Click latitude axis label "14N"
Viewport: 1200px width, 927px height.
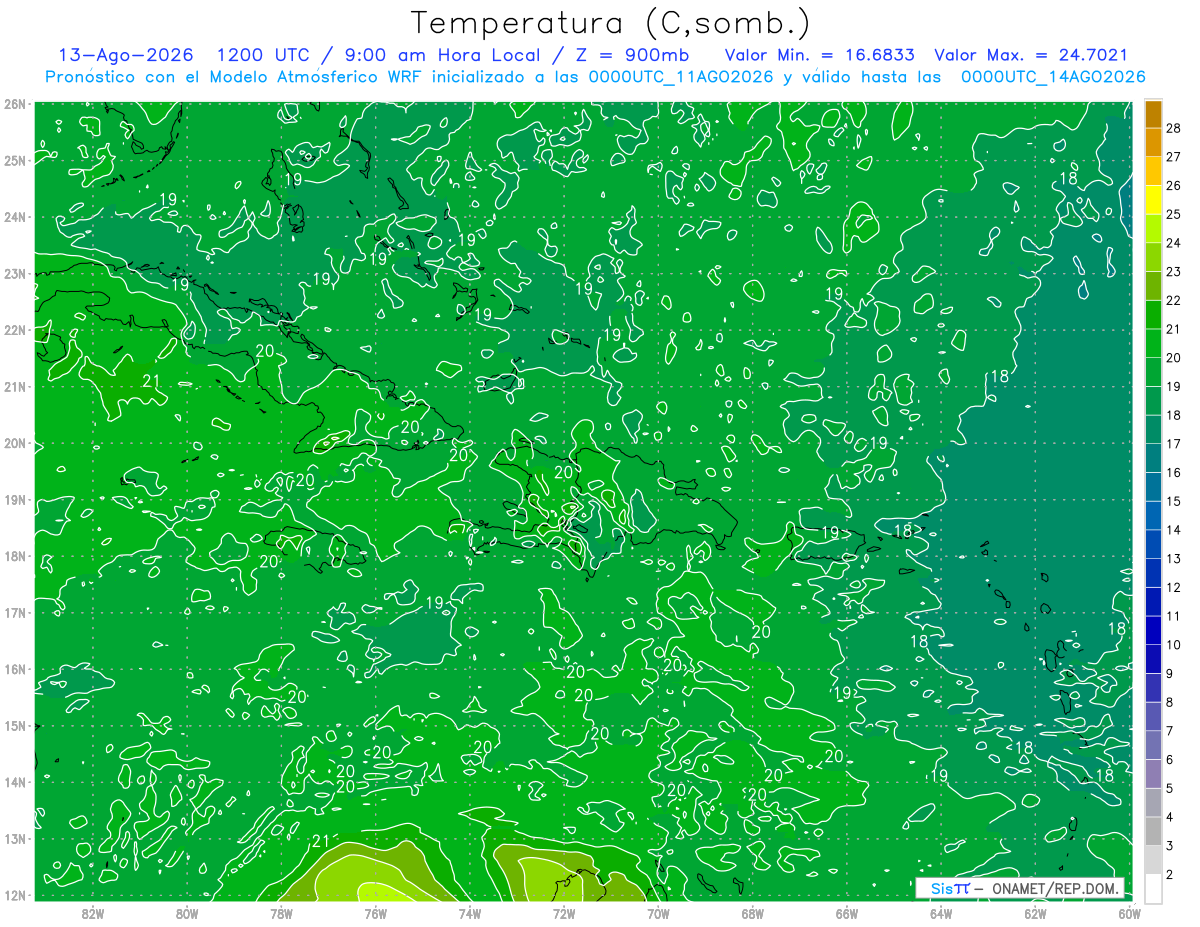(x=15, y=782)
